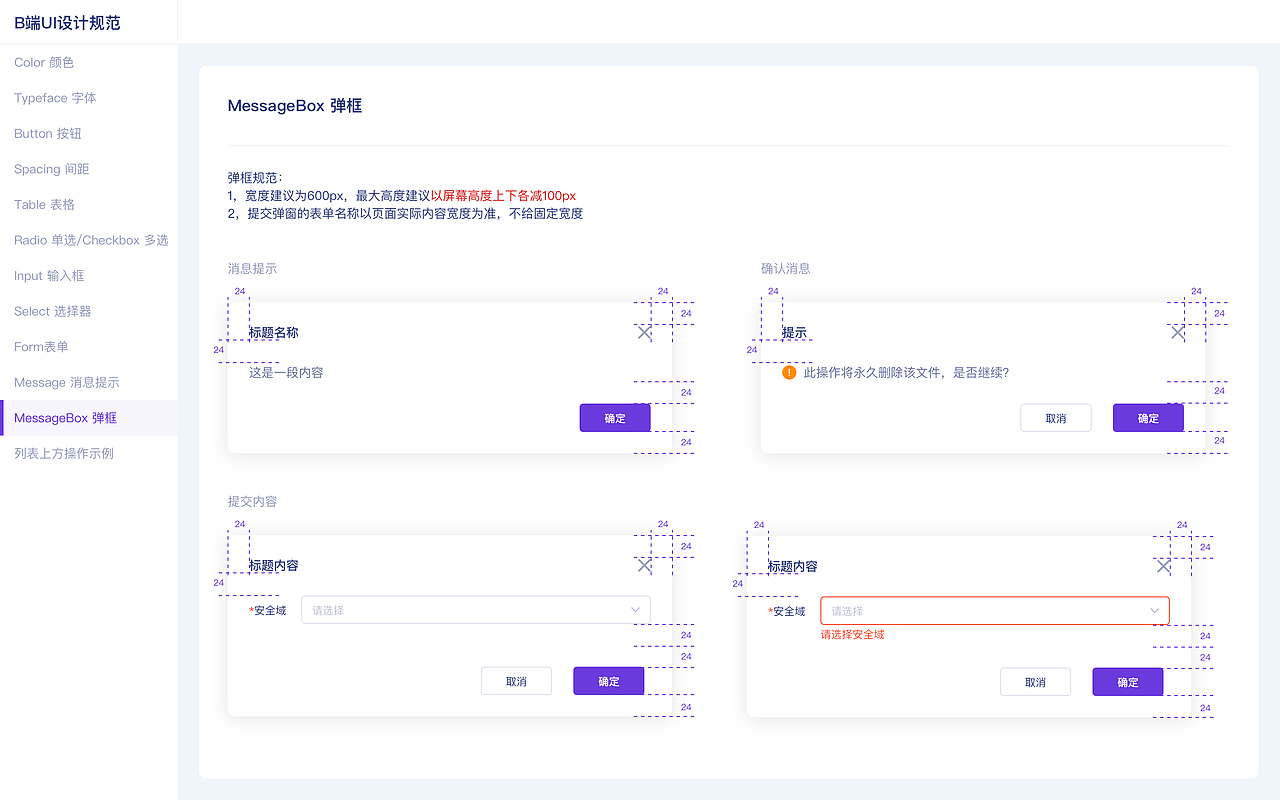The width and height of the screenshot is (1280, 800).
Task: Click the 消息提示 section label
Action: (252, 268)
